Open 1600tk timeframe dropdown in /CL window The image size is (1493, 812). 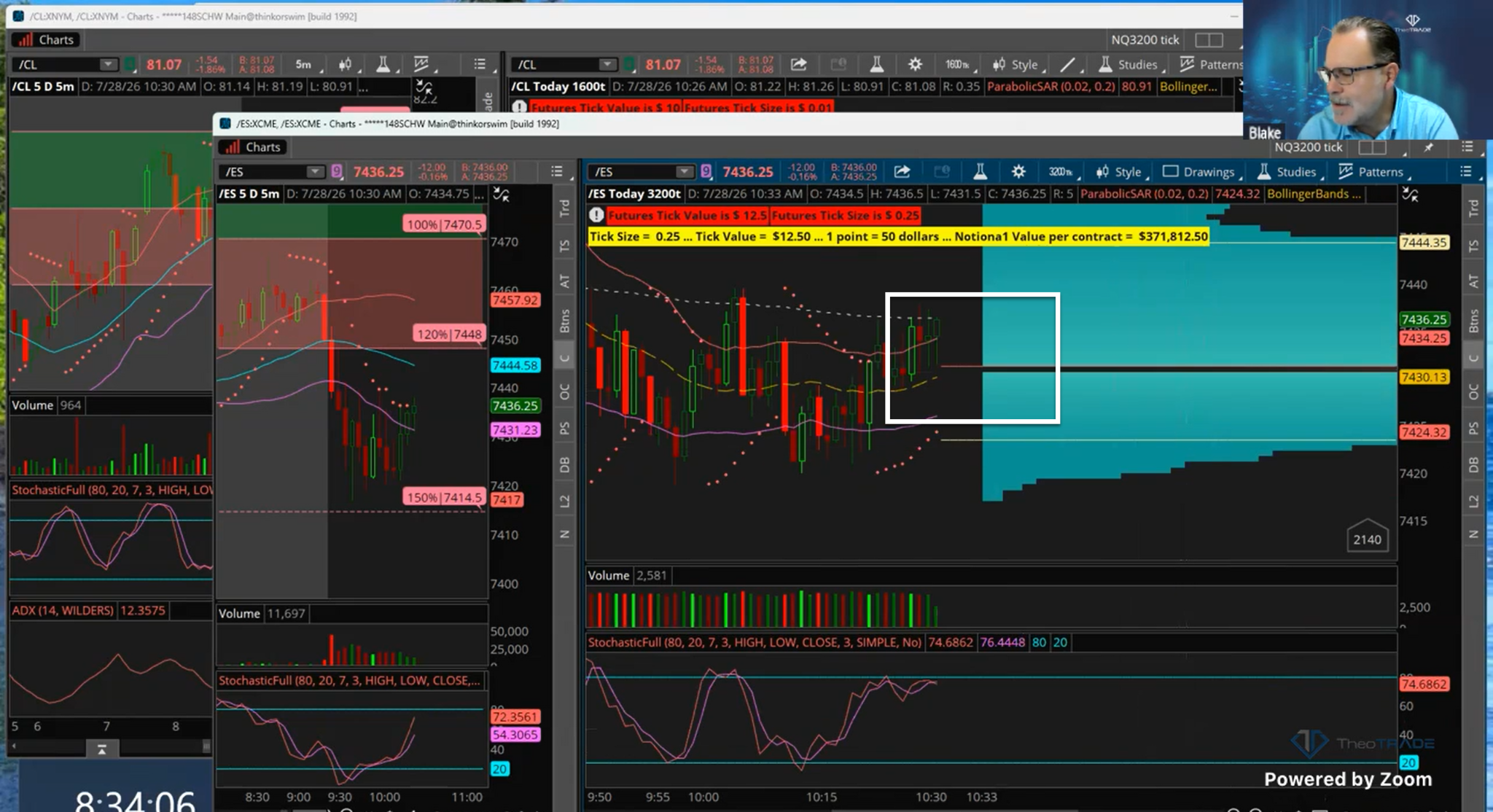pyautogui.click(x=959, y=64)
